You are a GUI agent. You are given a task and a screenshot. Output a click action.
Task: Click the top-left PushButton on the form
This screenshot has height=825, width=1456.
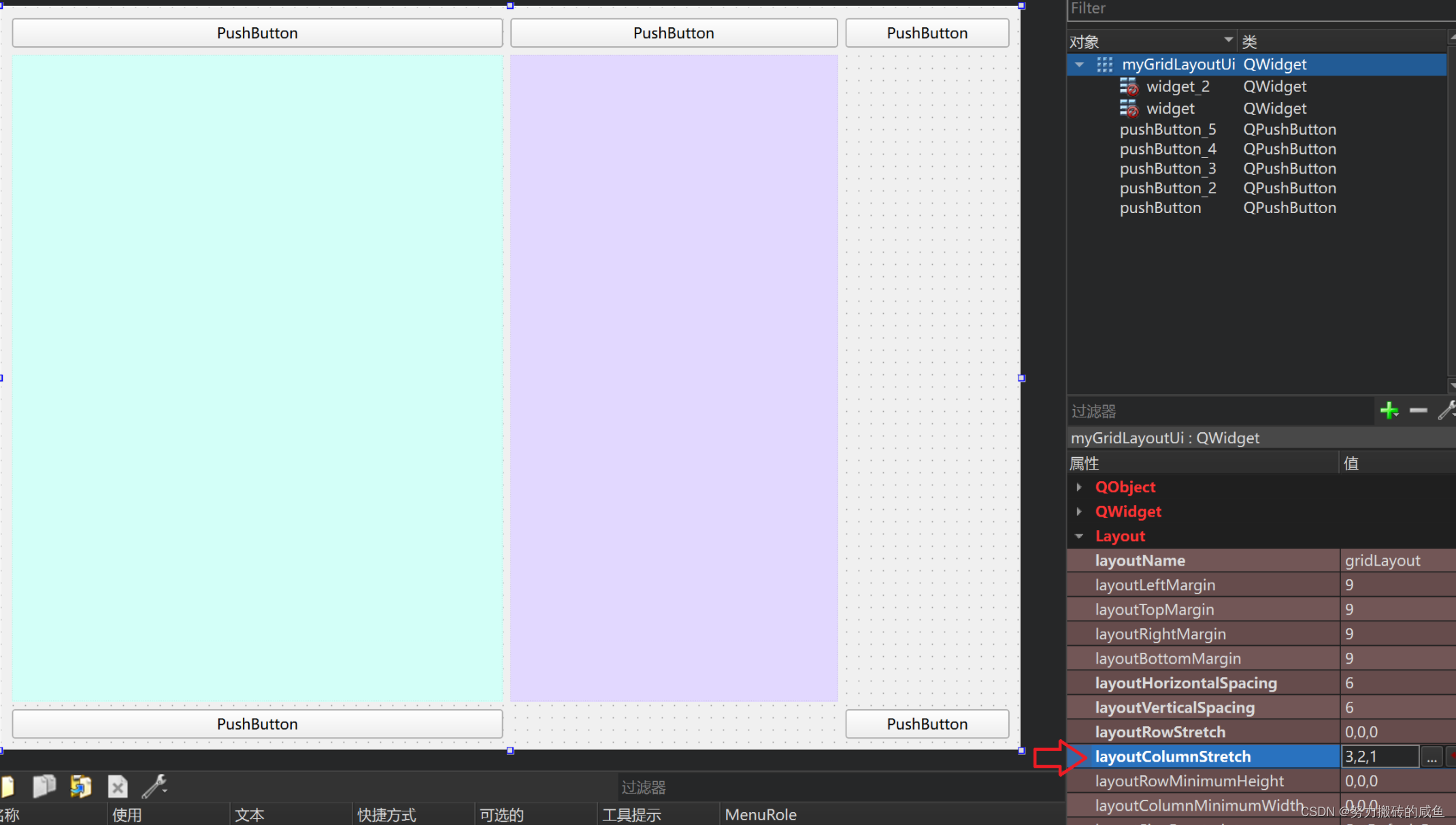click(257, 33)
